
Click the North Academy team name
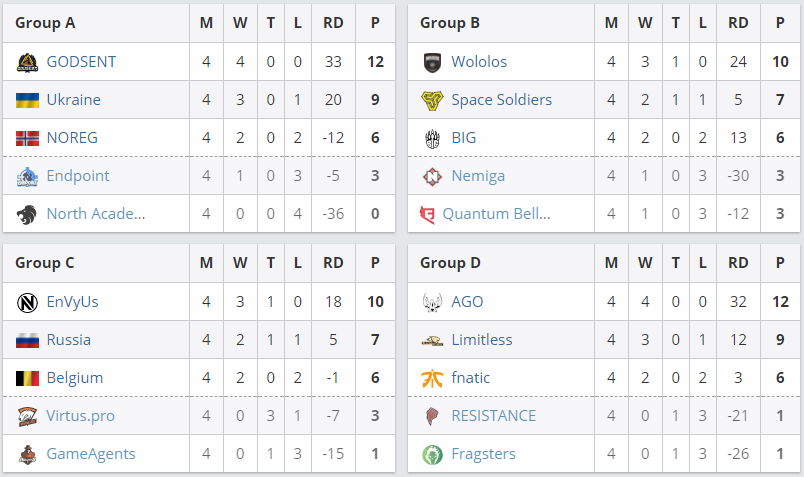pyautogui.click(x=95, y=214)
